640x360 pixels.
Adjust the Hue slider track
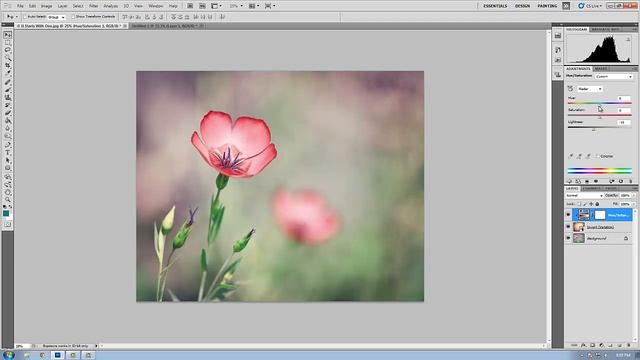(x=600, y=103)
